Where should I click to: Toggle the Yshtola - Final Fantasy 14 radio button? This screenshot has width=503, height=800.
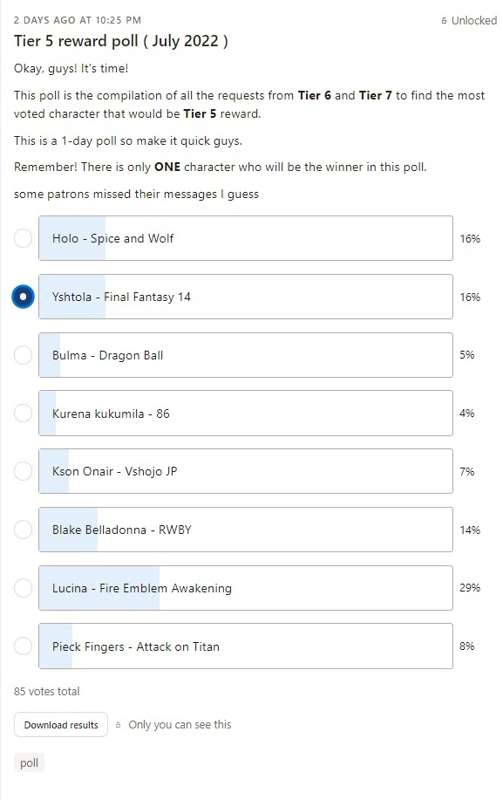point(23,296)
